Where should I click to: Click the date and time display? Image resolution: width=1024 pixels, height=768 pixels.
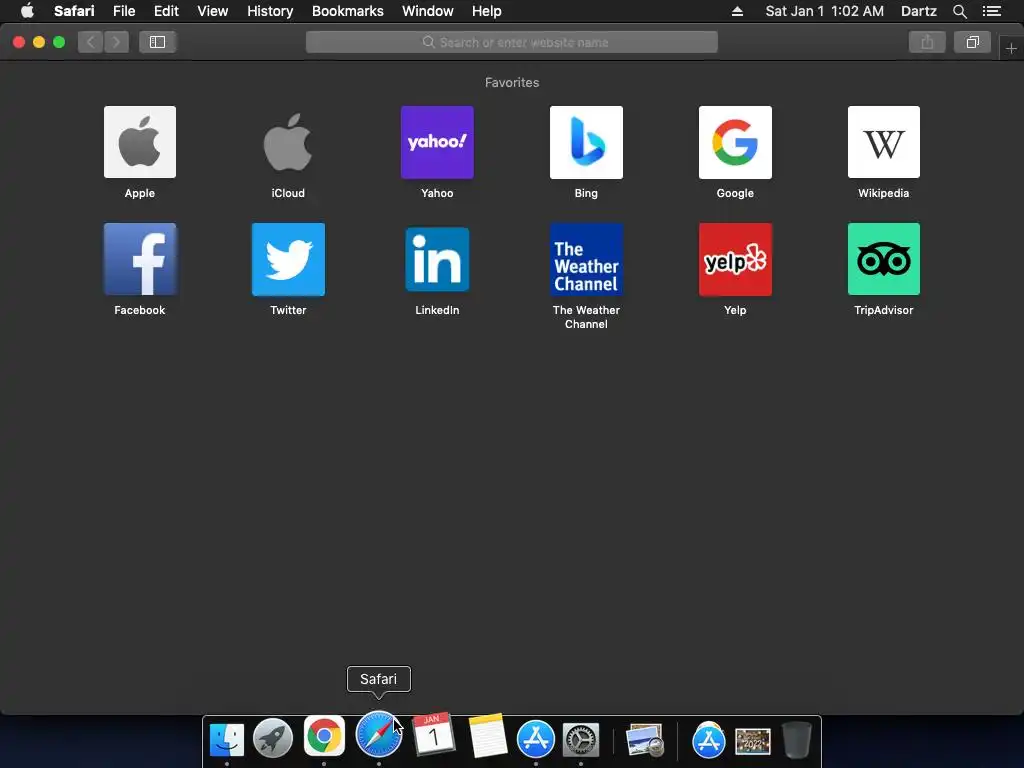[x=824, y=11]
